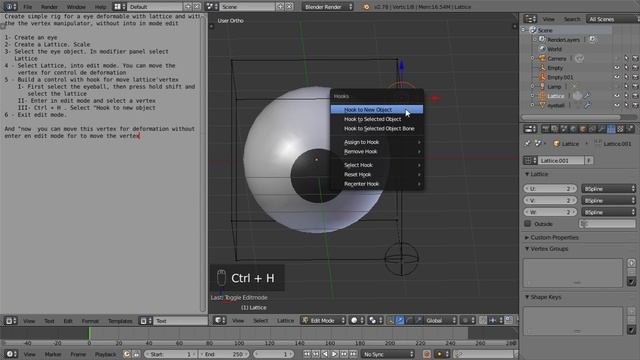Open the Object properties tab
The image size is (640, 360).
click(x=582, y=129)
